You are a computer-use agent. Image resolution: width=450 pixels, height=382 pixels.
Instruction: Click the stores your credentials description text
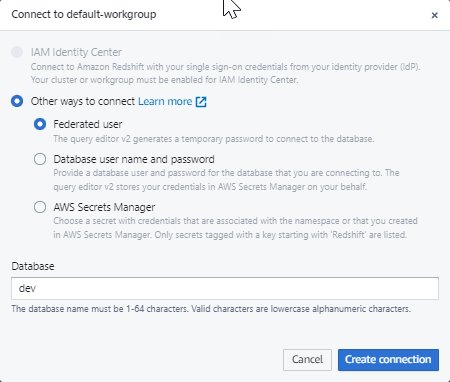[226, 180]
